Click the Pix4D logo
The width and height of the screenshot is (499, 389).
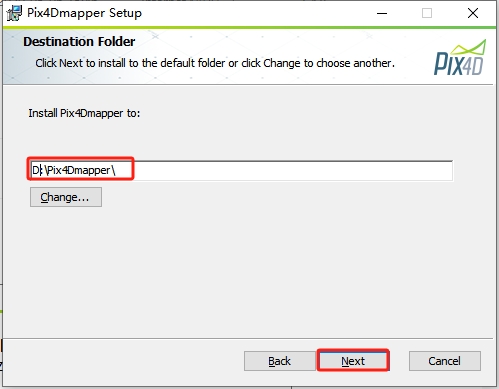tap(460, 58)
